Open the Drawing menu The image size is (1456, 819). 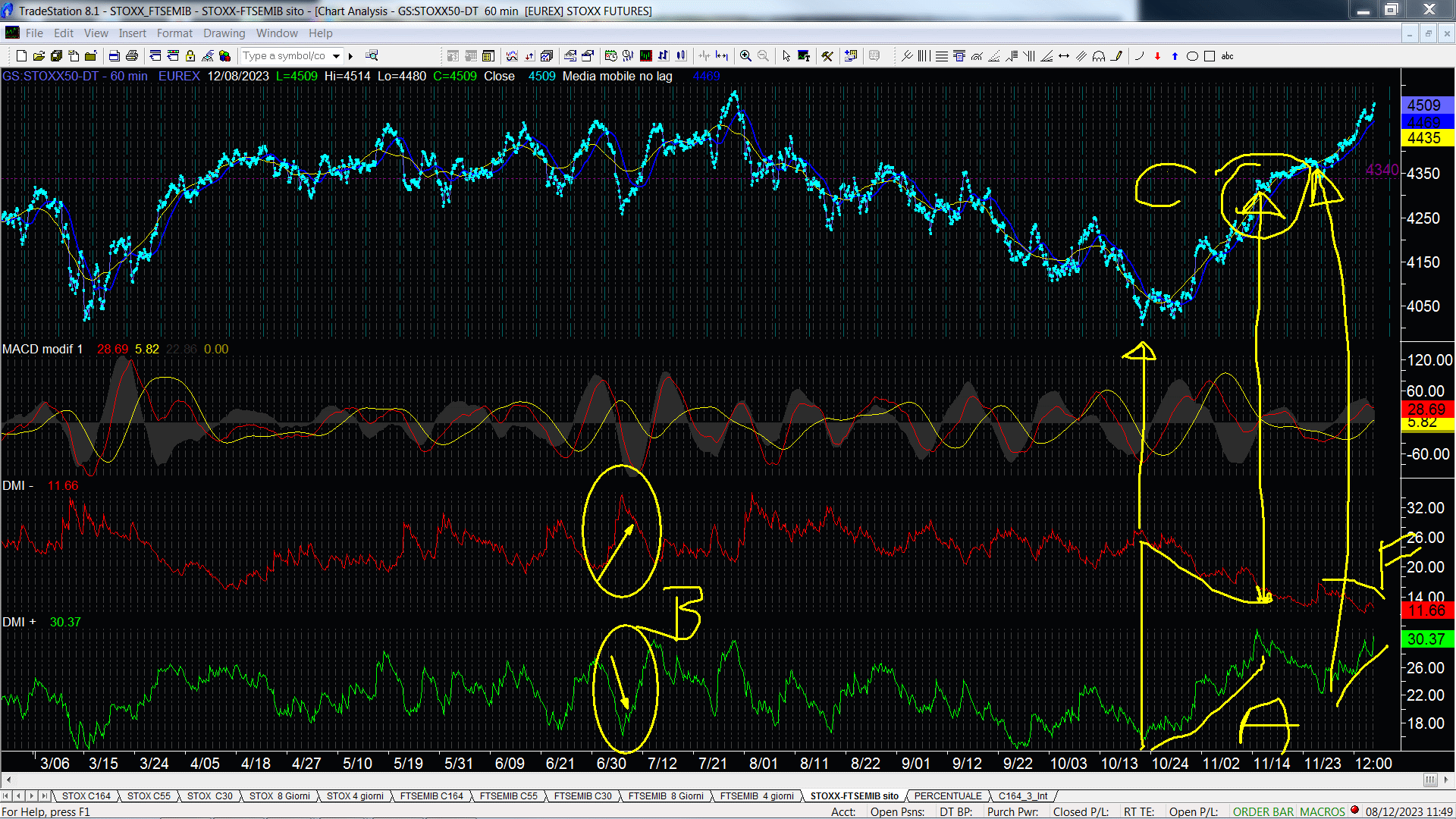224,33
